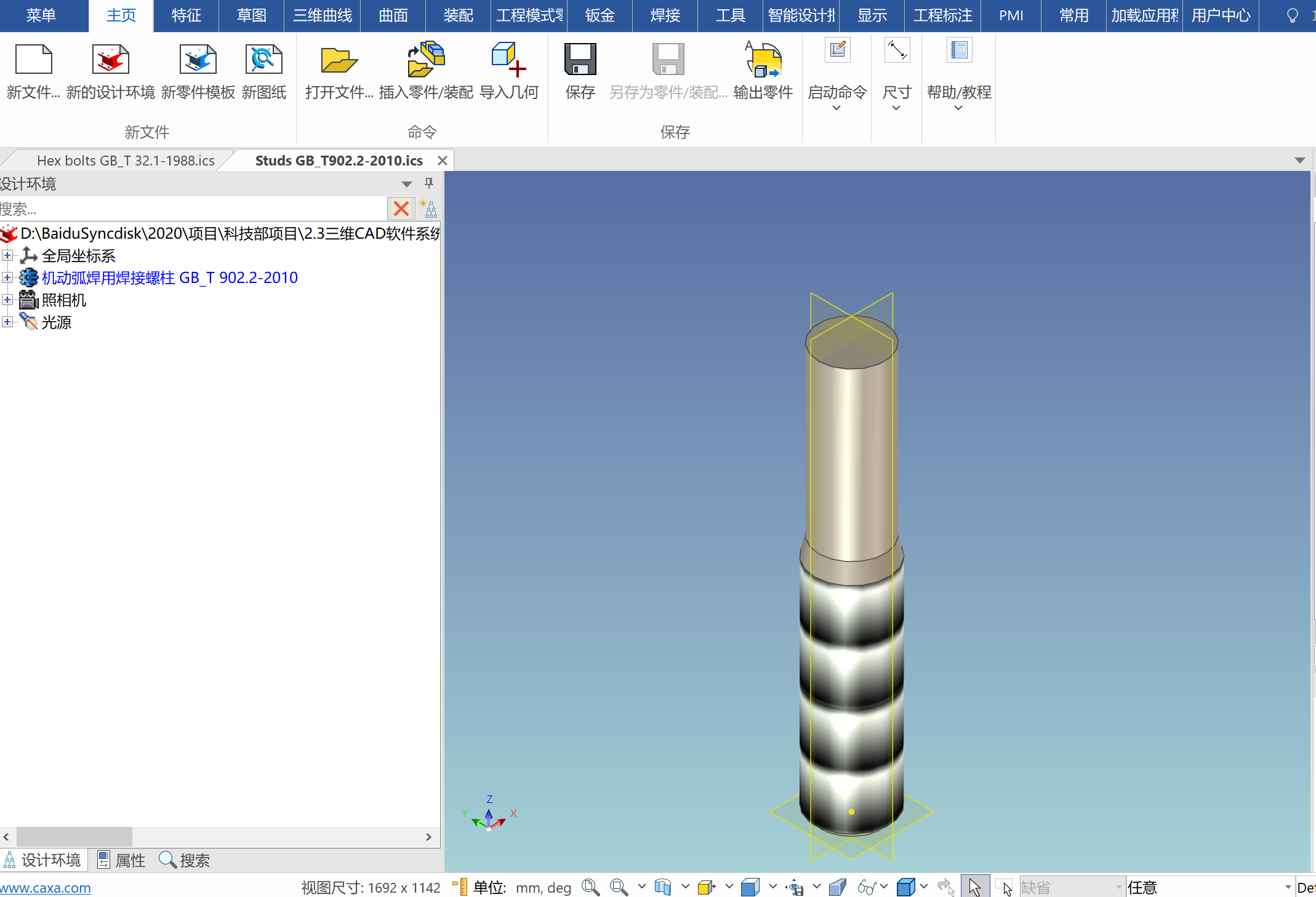Click the stud 3D model in viewport
Viewport: 1316px width, 897px height.
click(852, 575)
